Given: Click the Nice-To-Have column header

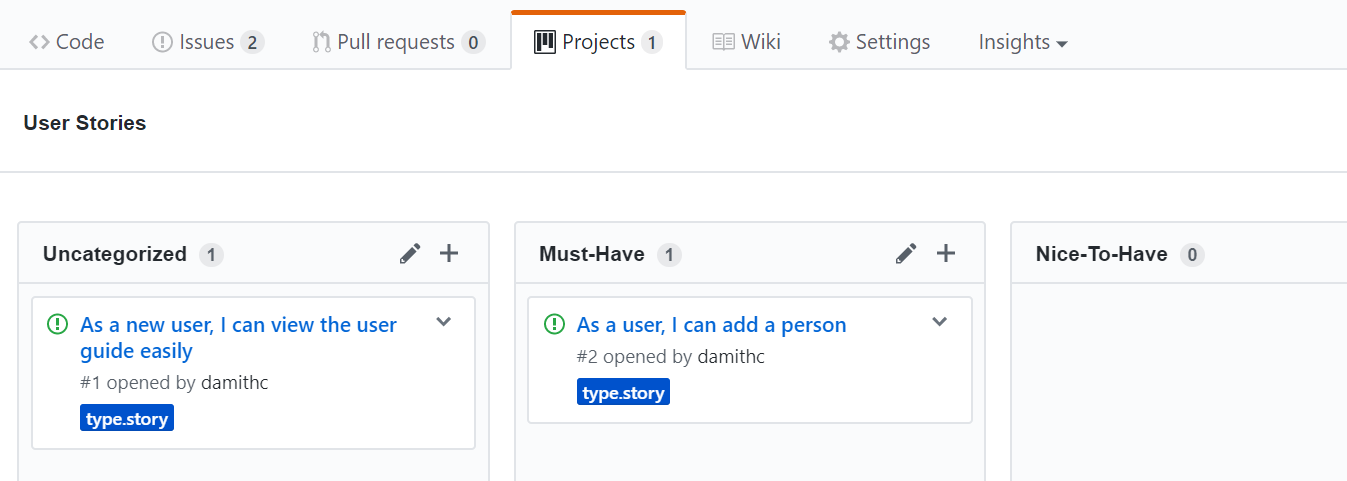Looking at the screenshot, I should pyautogui.click(x=1101, y=254).
